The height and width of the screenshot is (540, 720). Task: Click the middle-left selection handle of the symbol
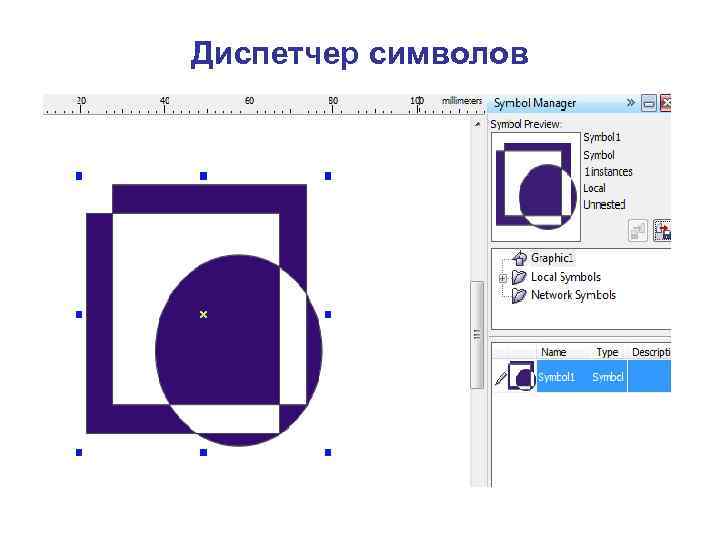click(x=79, y=314)
